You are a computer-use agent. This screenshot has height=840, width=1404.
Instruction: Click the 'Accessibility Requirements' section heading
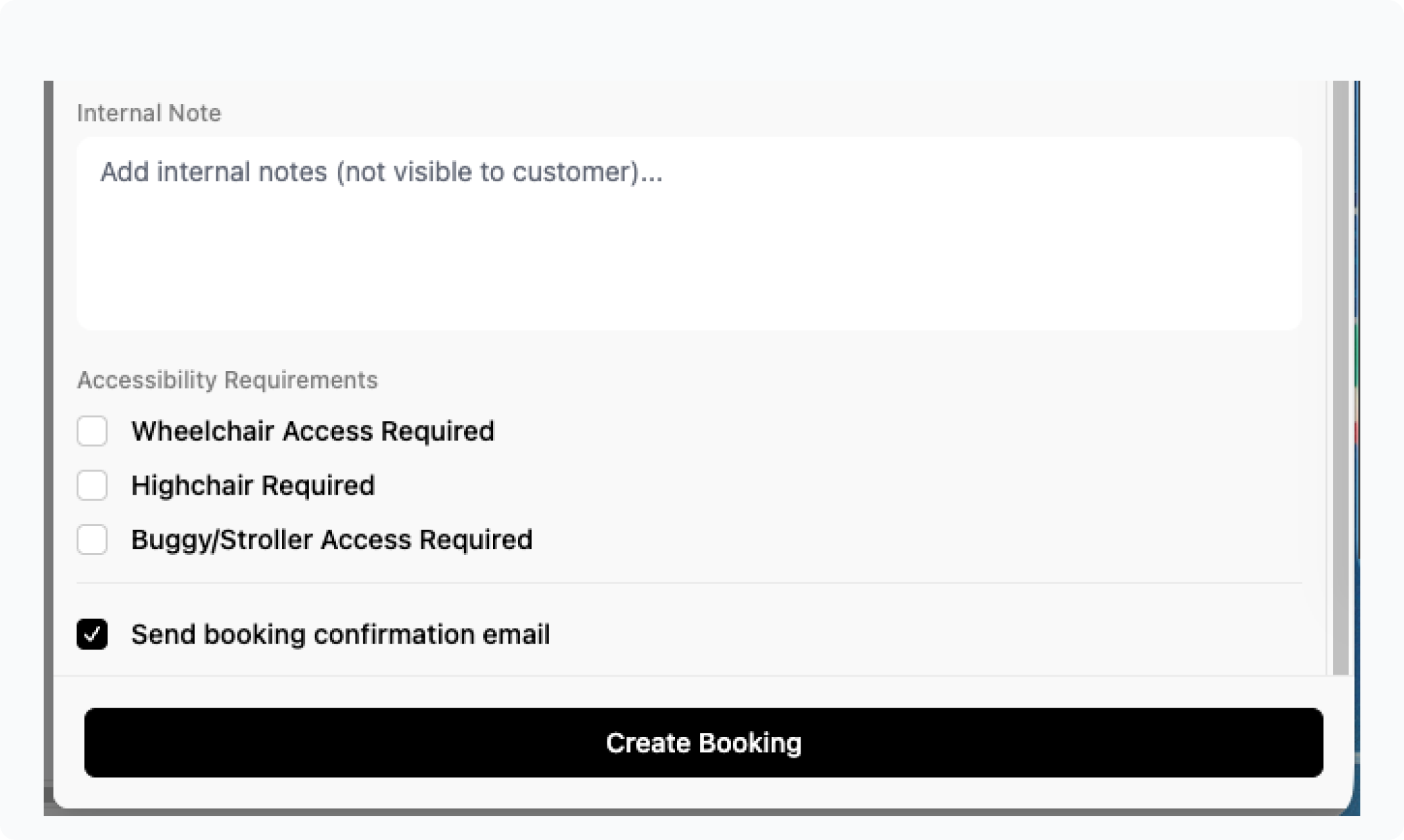[x=227, y=380]
